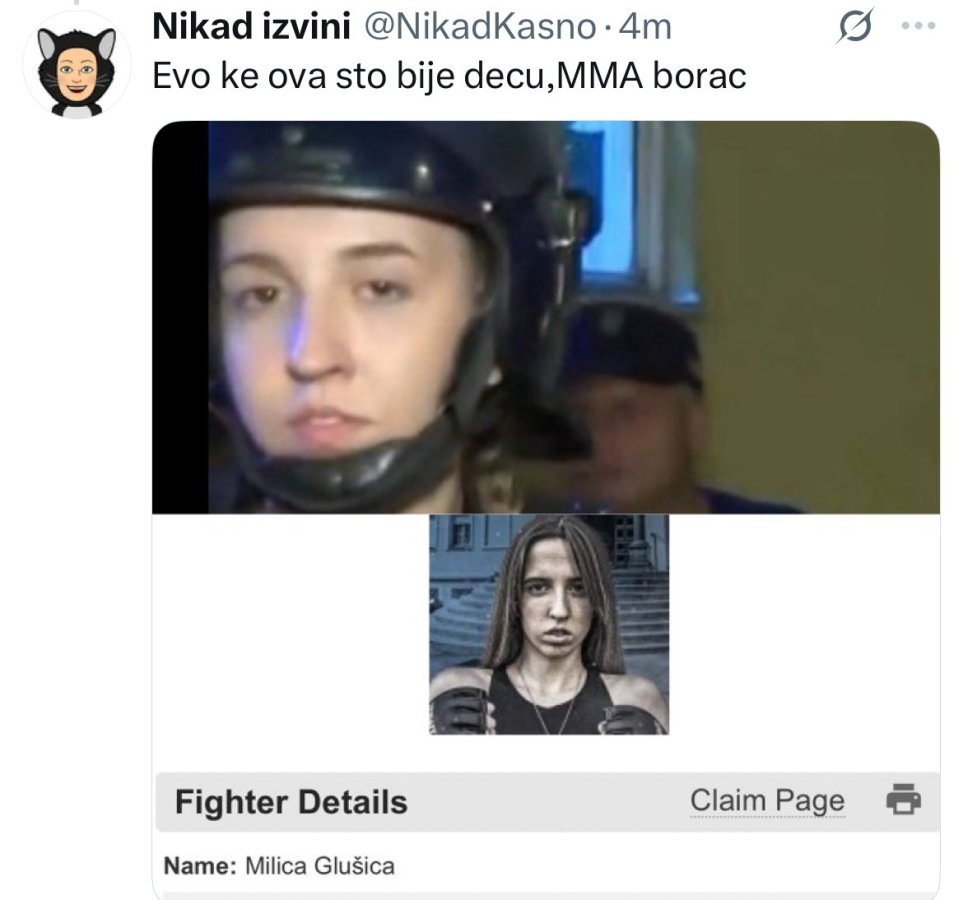Click the Fighter Details section header

pyautogui.click(x=290, y=802)
